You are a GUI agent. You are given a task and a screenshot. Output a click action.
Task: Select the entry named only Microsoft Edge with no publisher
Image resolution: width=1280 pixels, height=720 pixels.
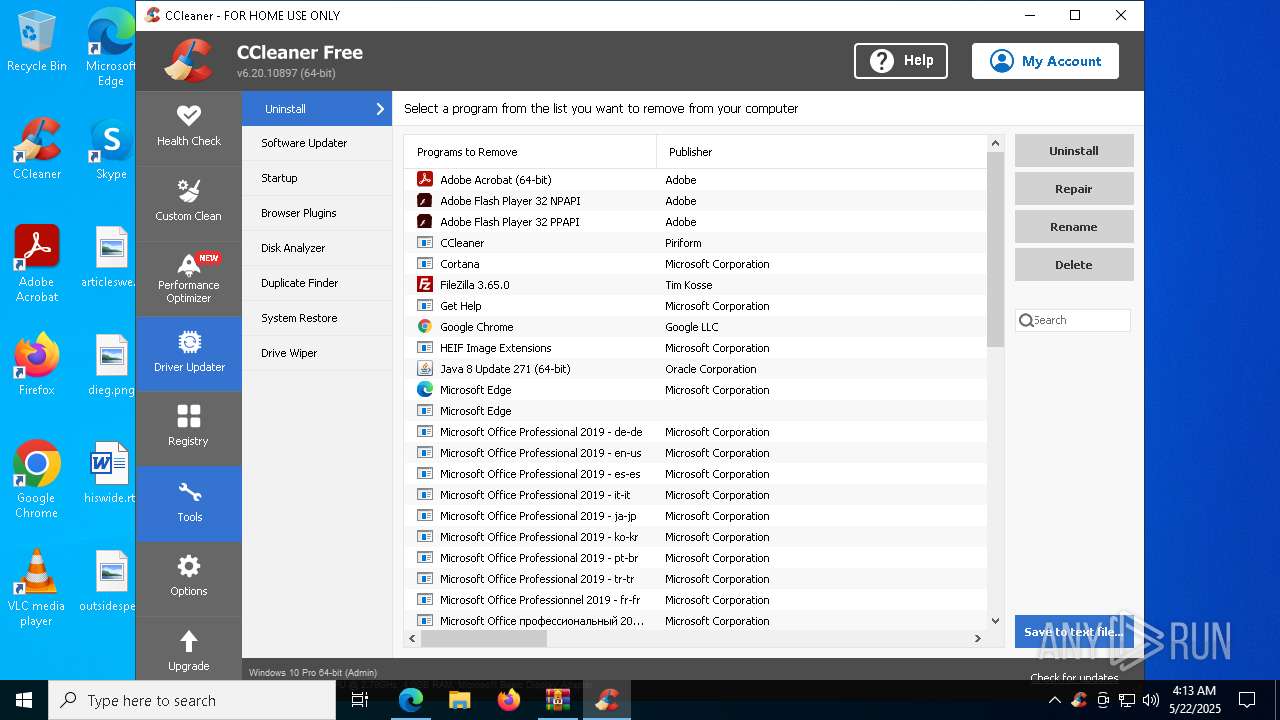click(x=695, y=411)
